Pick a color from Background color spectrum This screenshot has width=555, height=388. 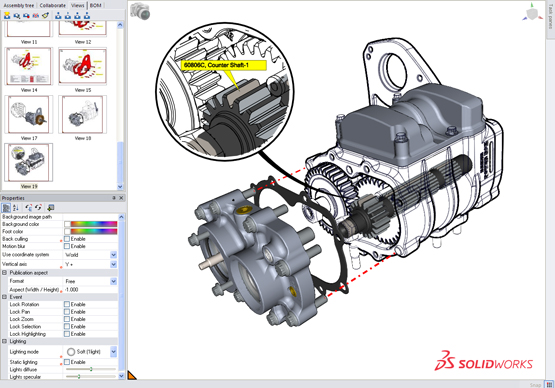[94, 224]
